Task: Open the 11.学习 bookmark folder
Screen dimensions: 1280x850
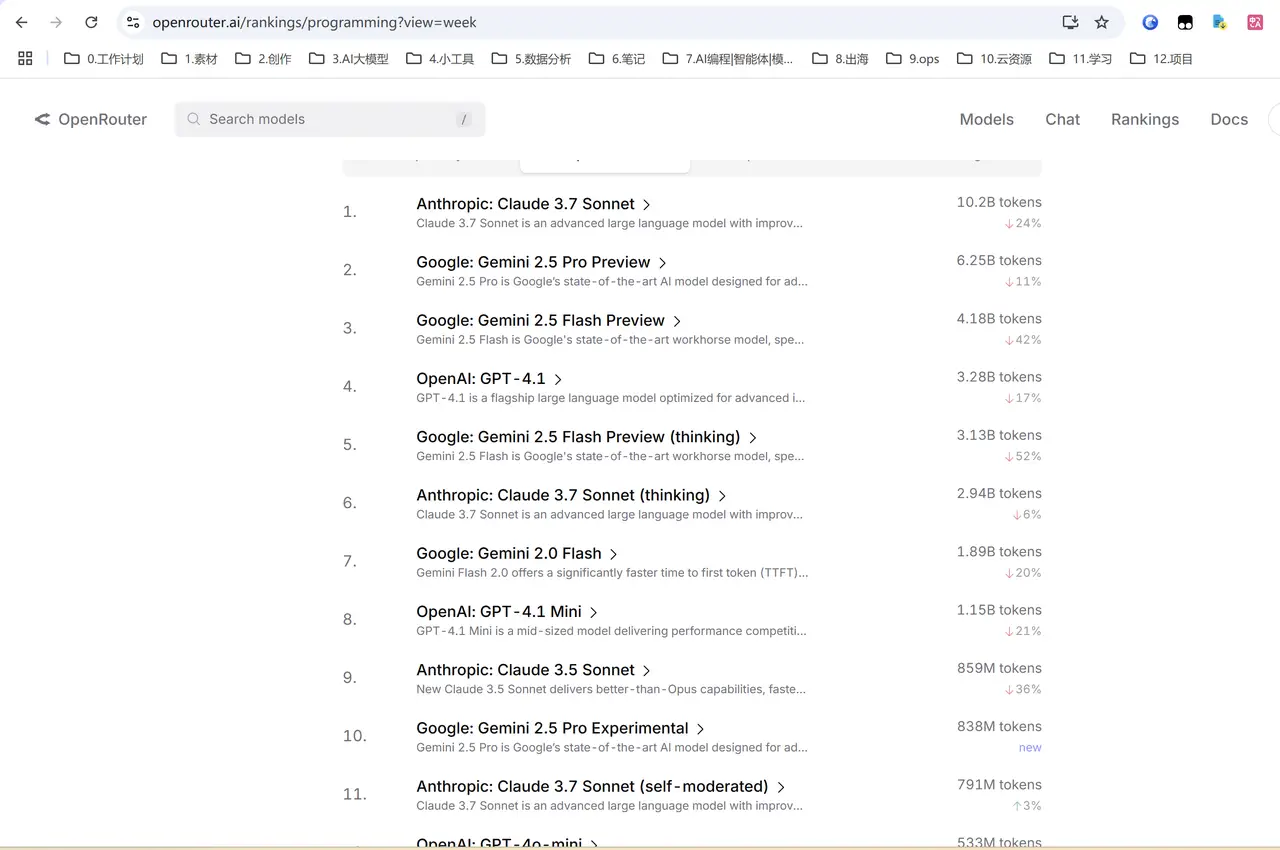Action: coord(1080,59)
